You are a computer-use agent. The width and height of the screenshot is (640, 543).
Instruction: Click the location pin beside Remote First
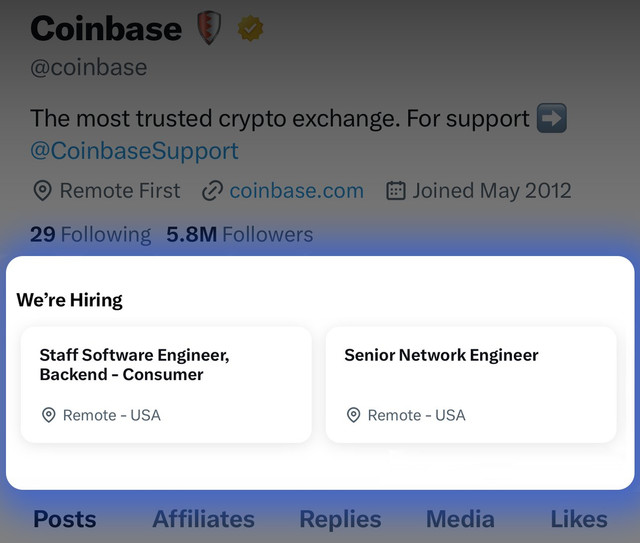(x=42, y=191)
